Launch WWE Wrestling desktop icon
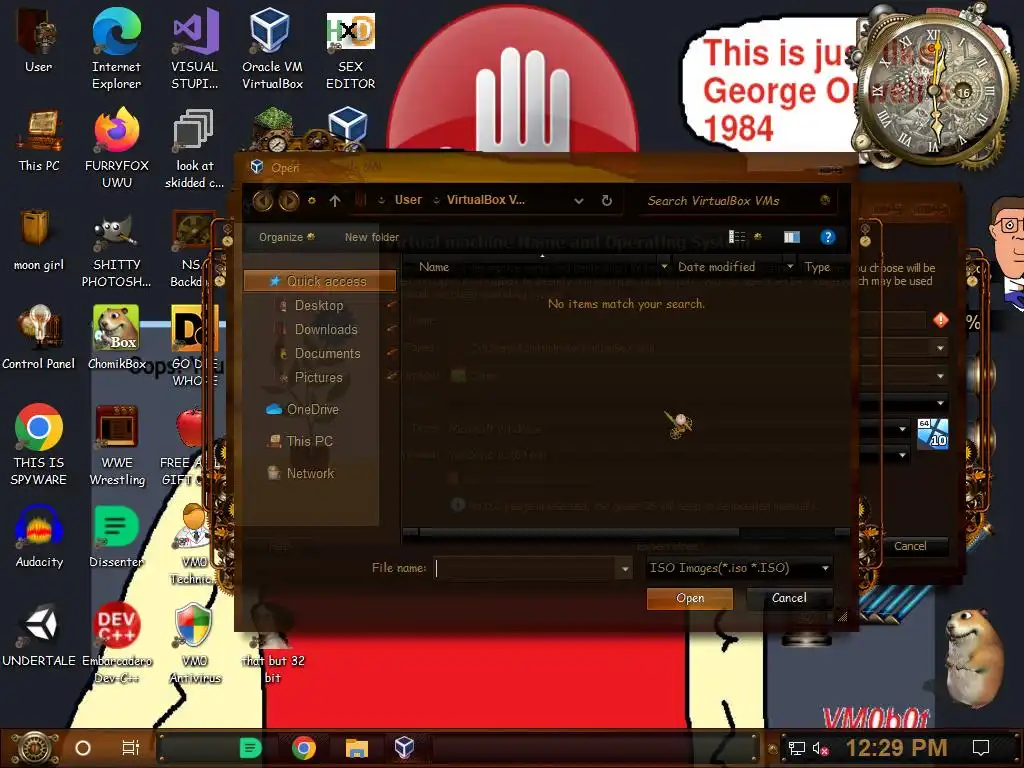 tap(117, 444)
